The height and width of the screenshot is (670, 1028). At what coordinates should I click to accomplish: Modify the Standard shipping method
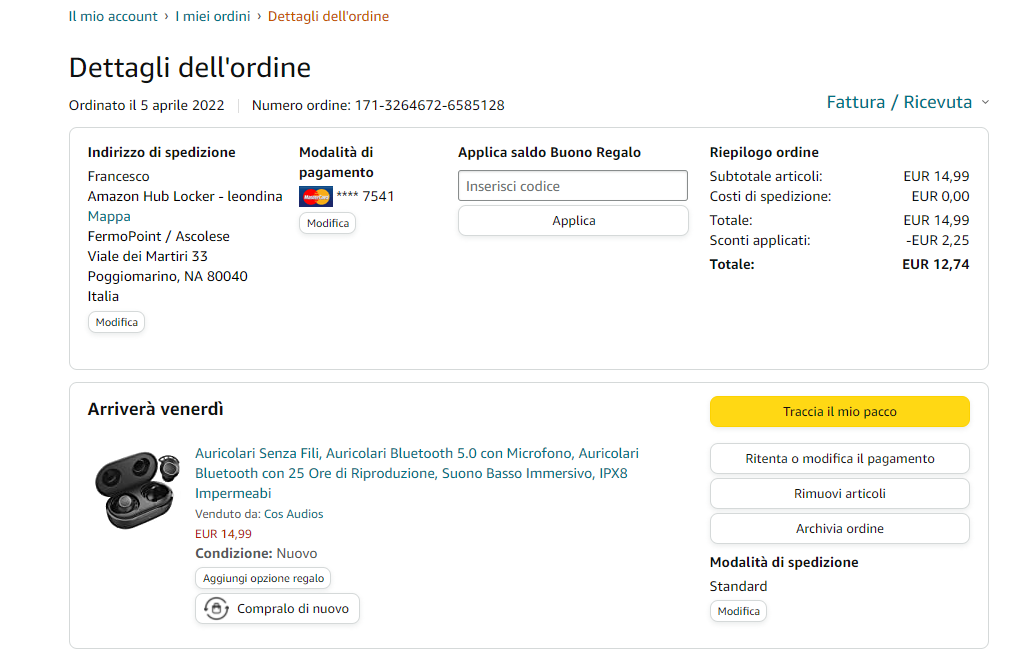738,611
